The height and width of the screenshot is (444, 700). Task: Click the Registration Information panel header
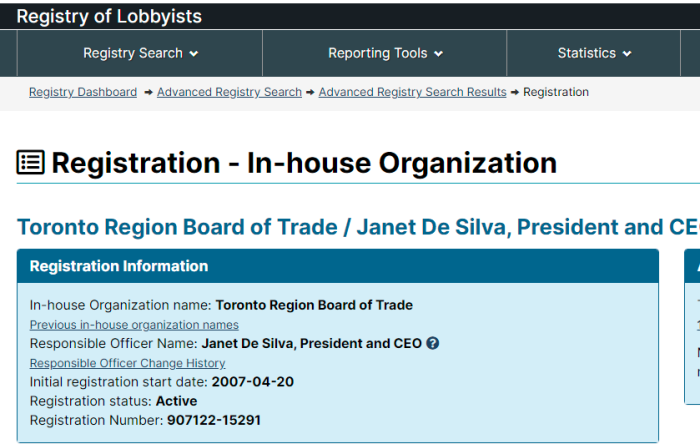pos(338,266)
